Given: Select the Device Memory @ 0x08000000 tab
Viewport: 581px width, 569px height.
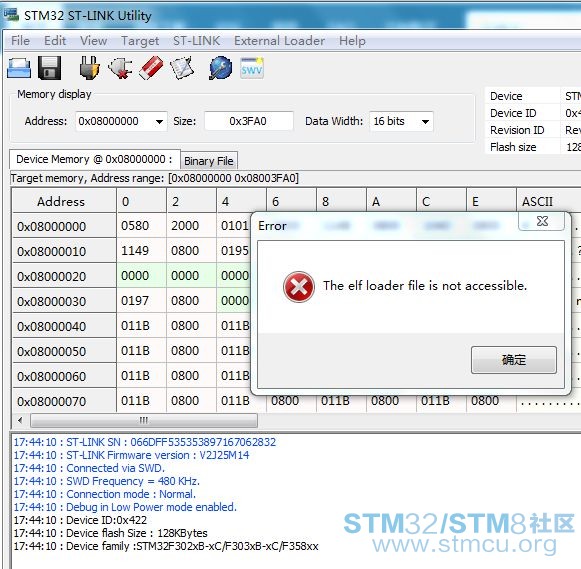Looking at the screenshot, I should tap(94, 159).
